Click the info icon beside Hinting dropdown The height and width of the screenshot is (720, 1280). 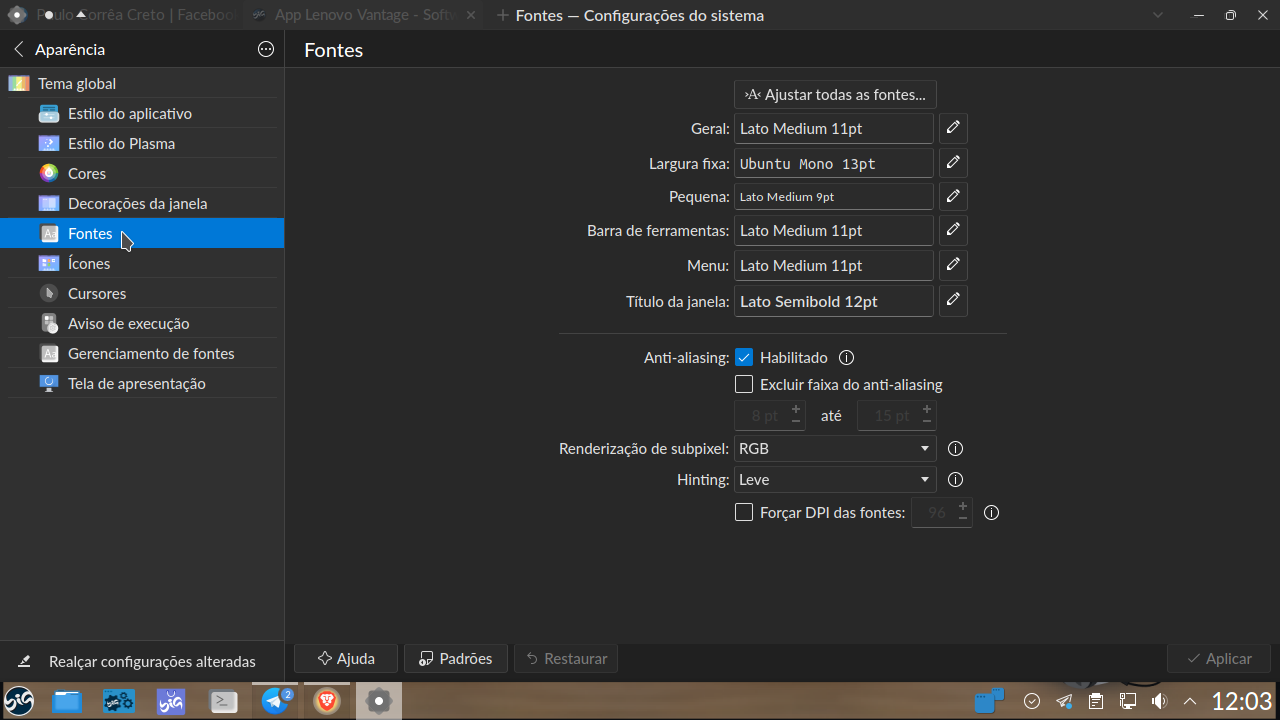pyautogui.click(x=954, y=480)
